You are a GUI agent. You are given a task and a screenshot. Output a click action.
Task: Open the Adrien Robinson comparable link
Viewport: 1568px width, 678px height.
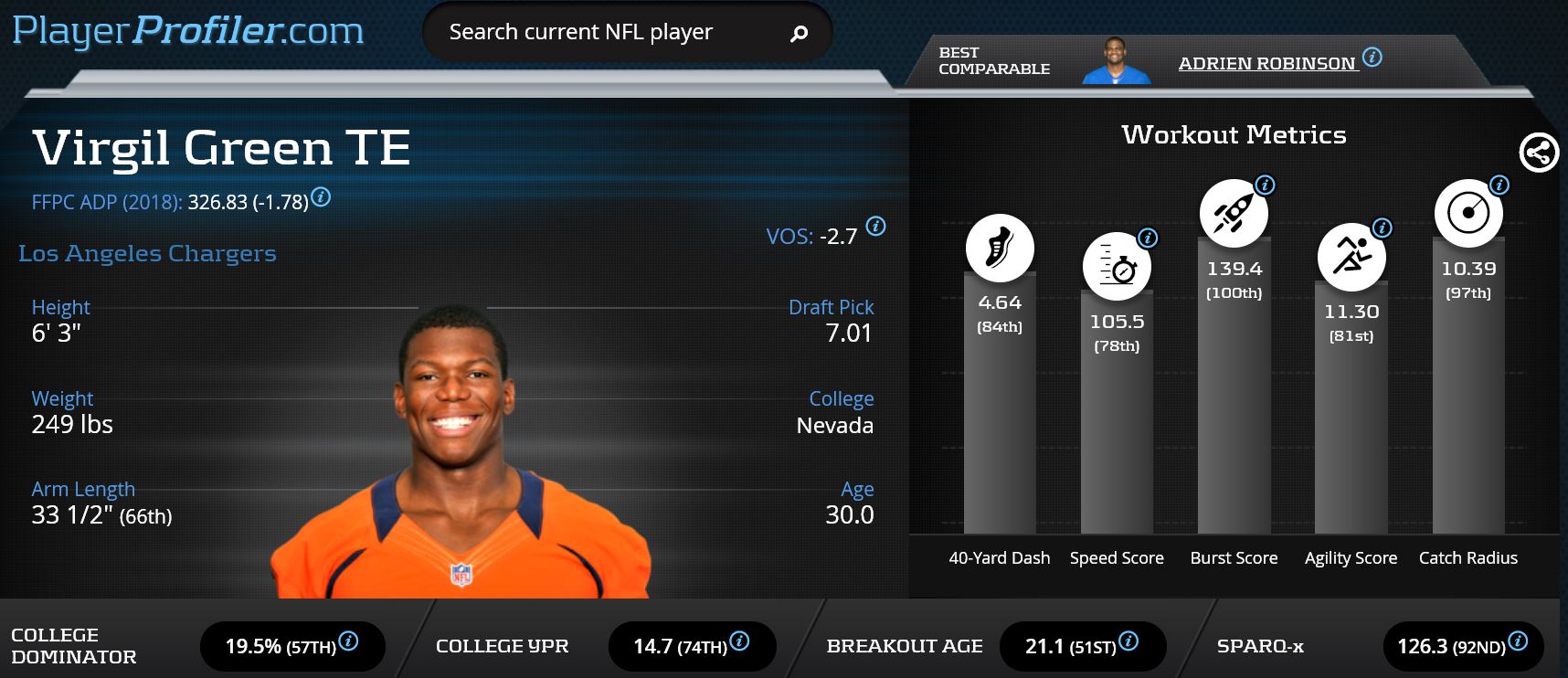[1266, 63]
